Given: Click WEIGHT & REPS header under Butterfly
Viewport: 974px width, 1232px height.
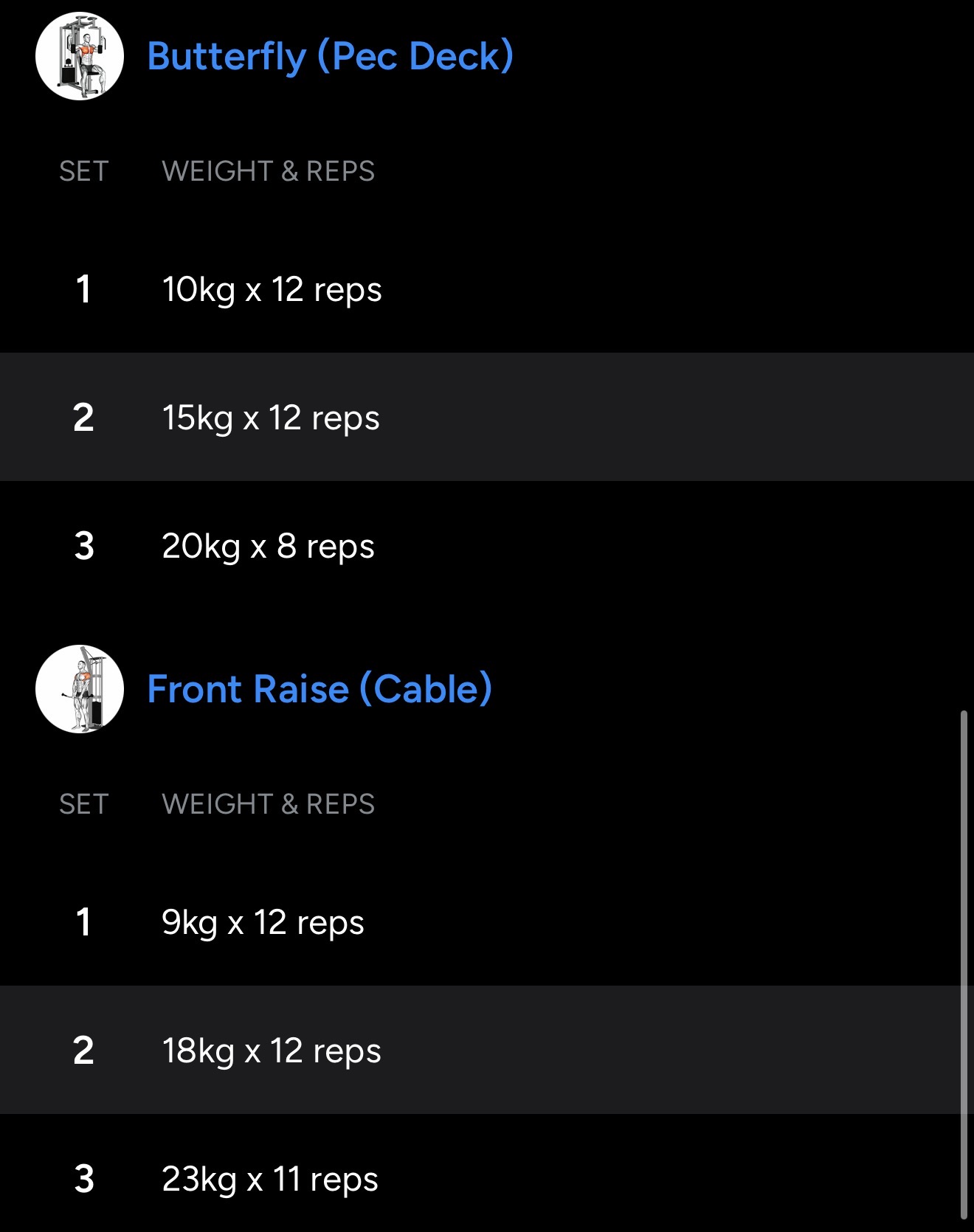Looking at the screenshot, I should click(x=268, y=171).
